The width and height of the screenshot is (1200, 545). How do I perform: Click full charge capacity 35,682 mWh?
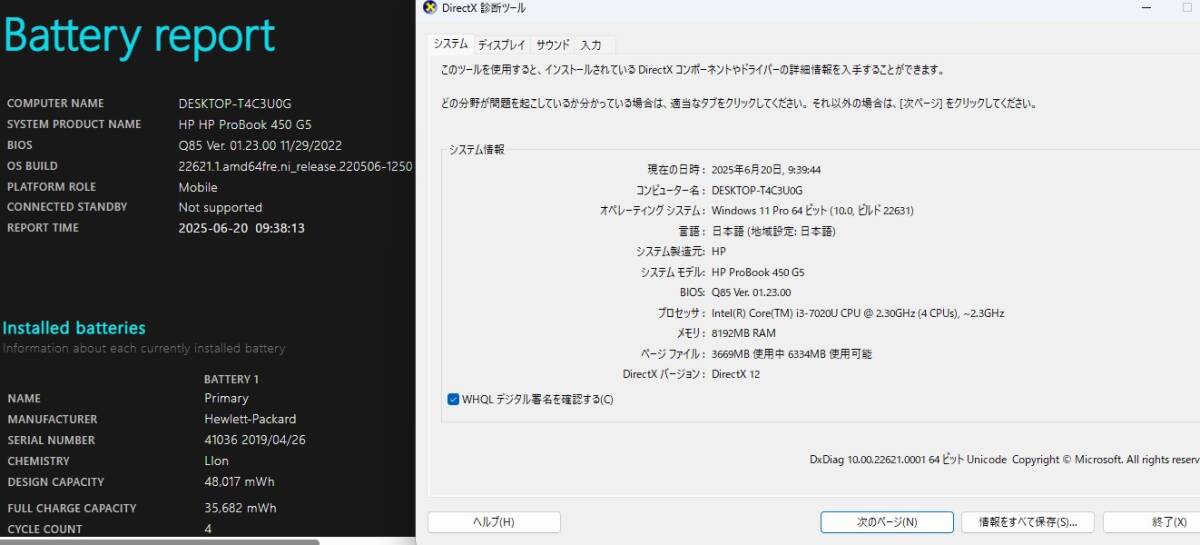[x=241, y=508]
